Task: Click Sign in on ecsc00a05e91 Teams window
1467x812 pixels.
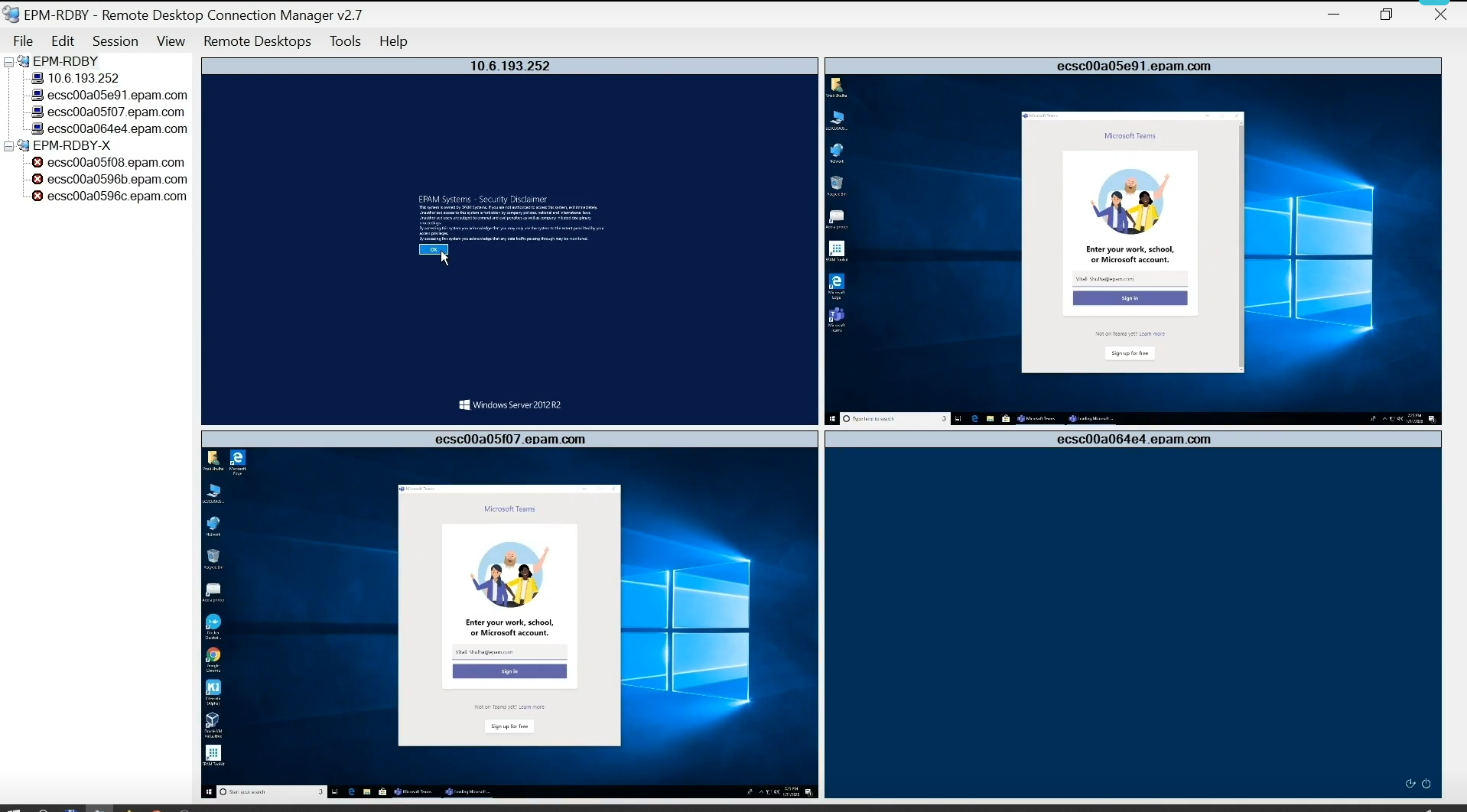Action: 1130,298
